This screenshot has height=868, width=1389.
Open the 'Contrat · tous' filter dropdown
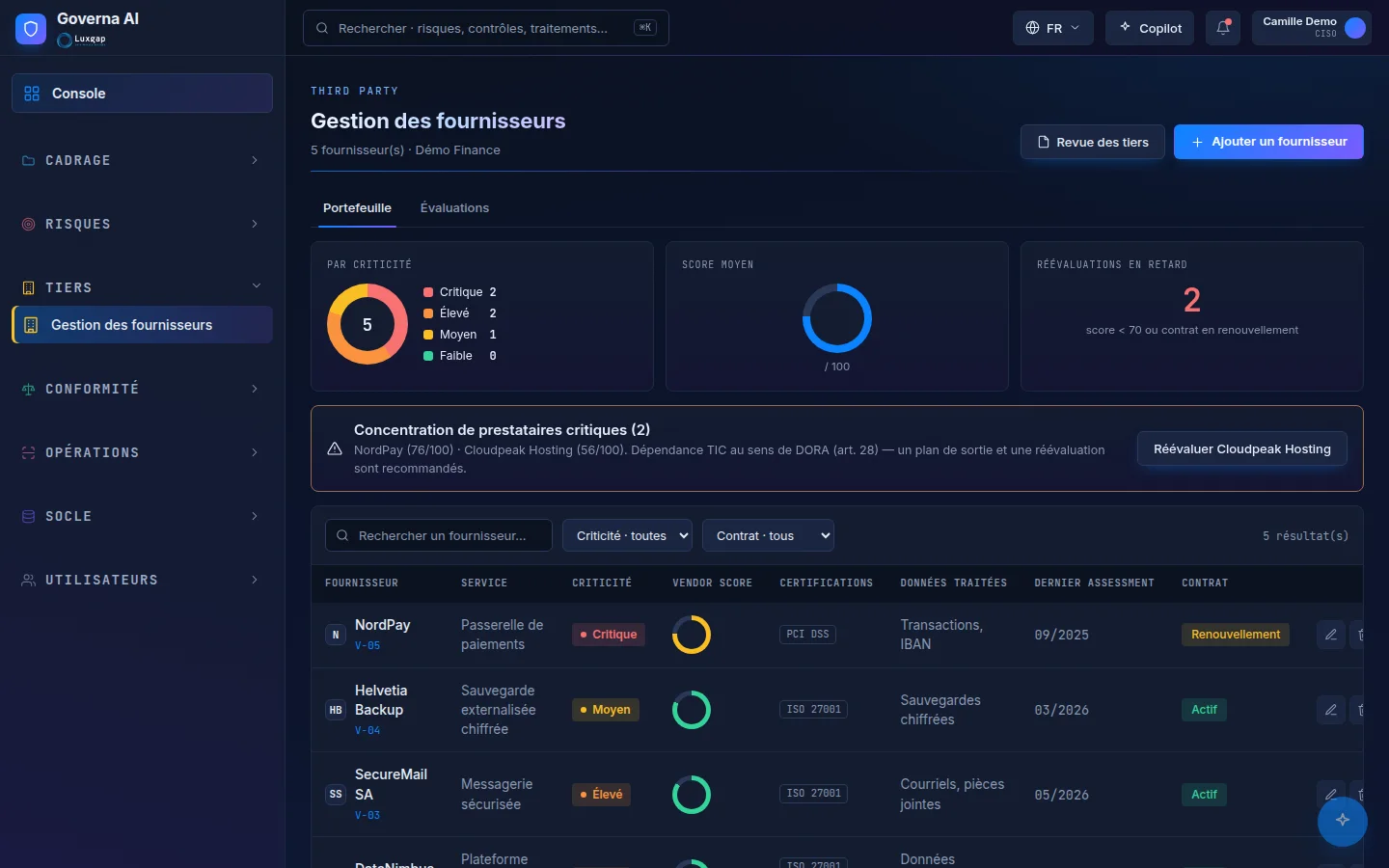pos(768,535)
